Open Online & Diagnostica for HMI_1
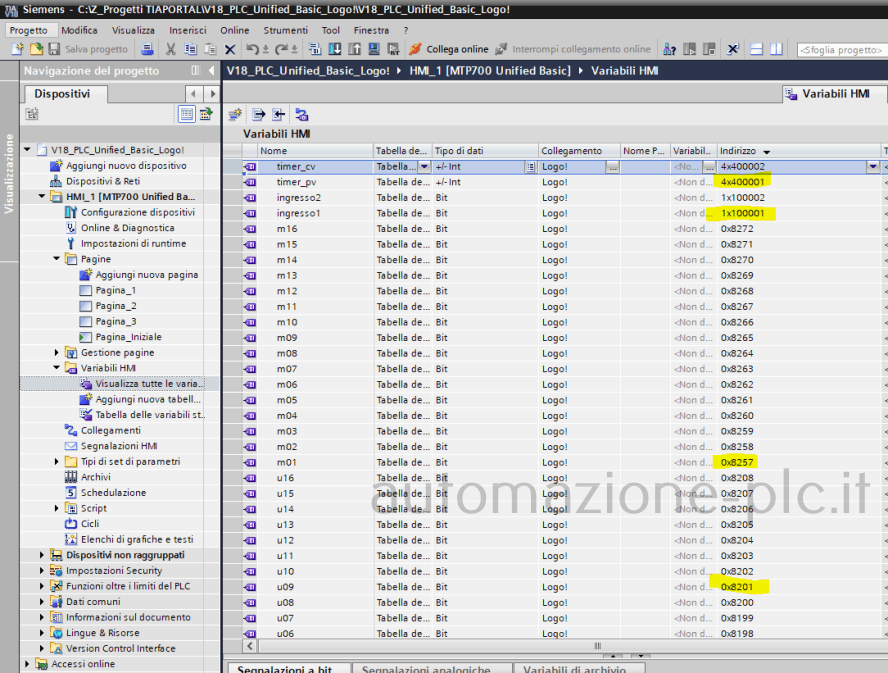This screenshot has width=888, height=673. coord(127,228)
